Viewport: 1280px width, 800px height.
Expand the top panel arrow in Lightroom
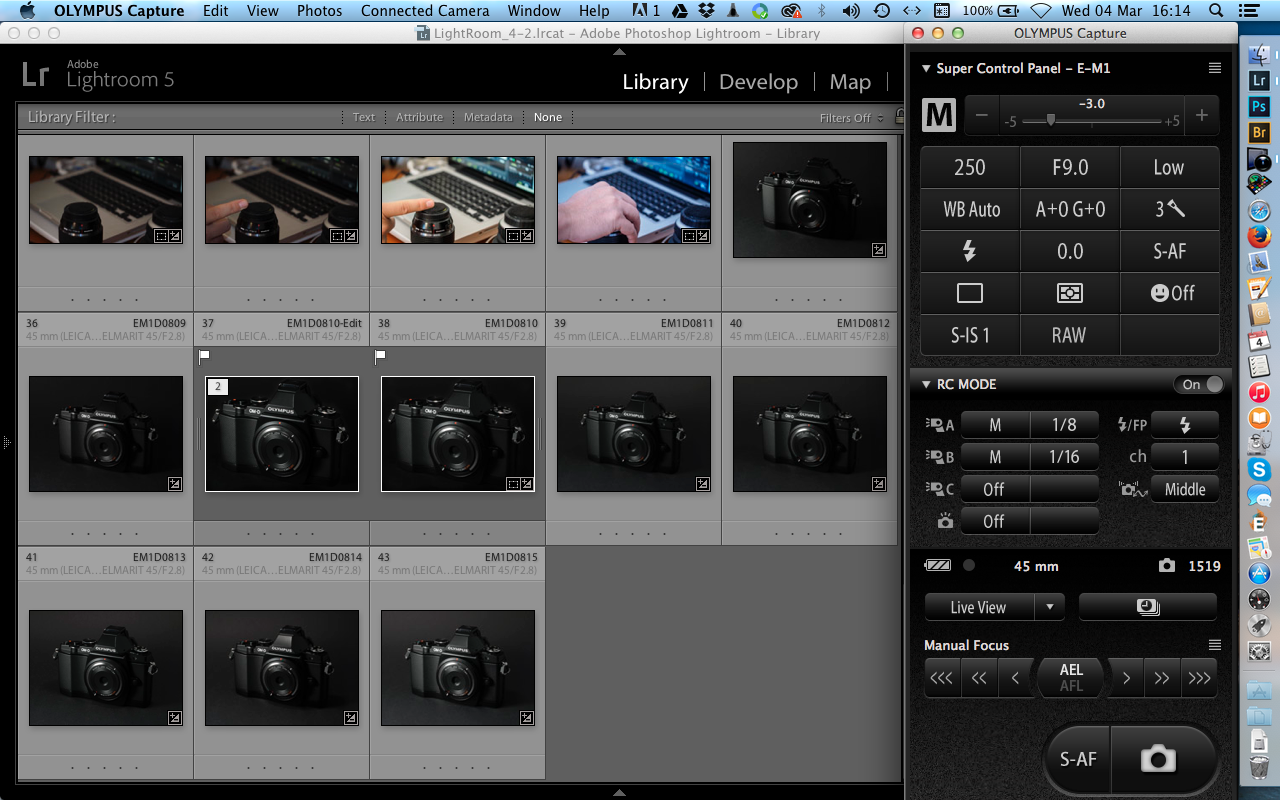pos(618,51)
